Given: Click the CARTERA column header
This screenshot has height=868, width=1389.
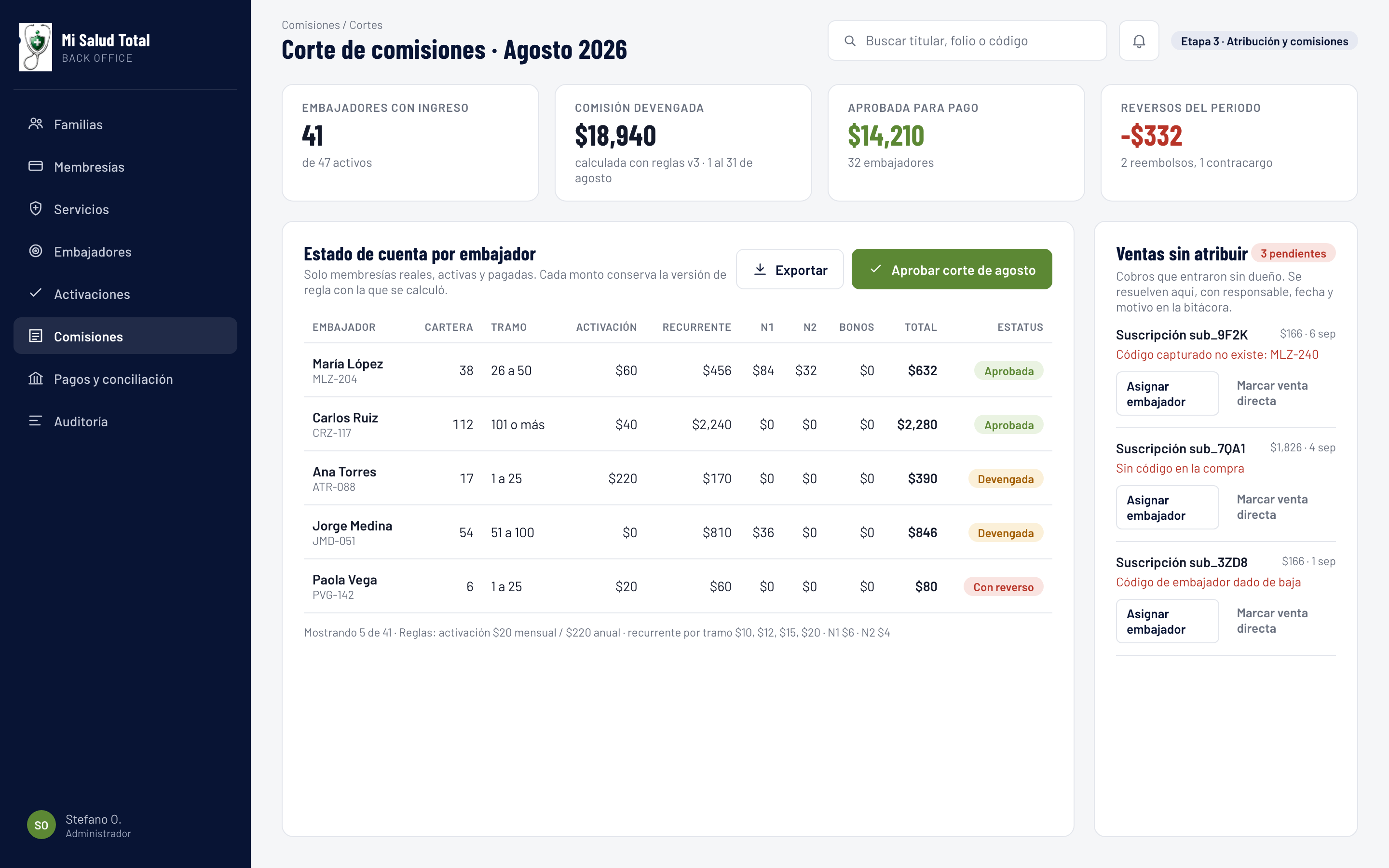Looking at the screenshot, I should pos(449,327).
